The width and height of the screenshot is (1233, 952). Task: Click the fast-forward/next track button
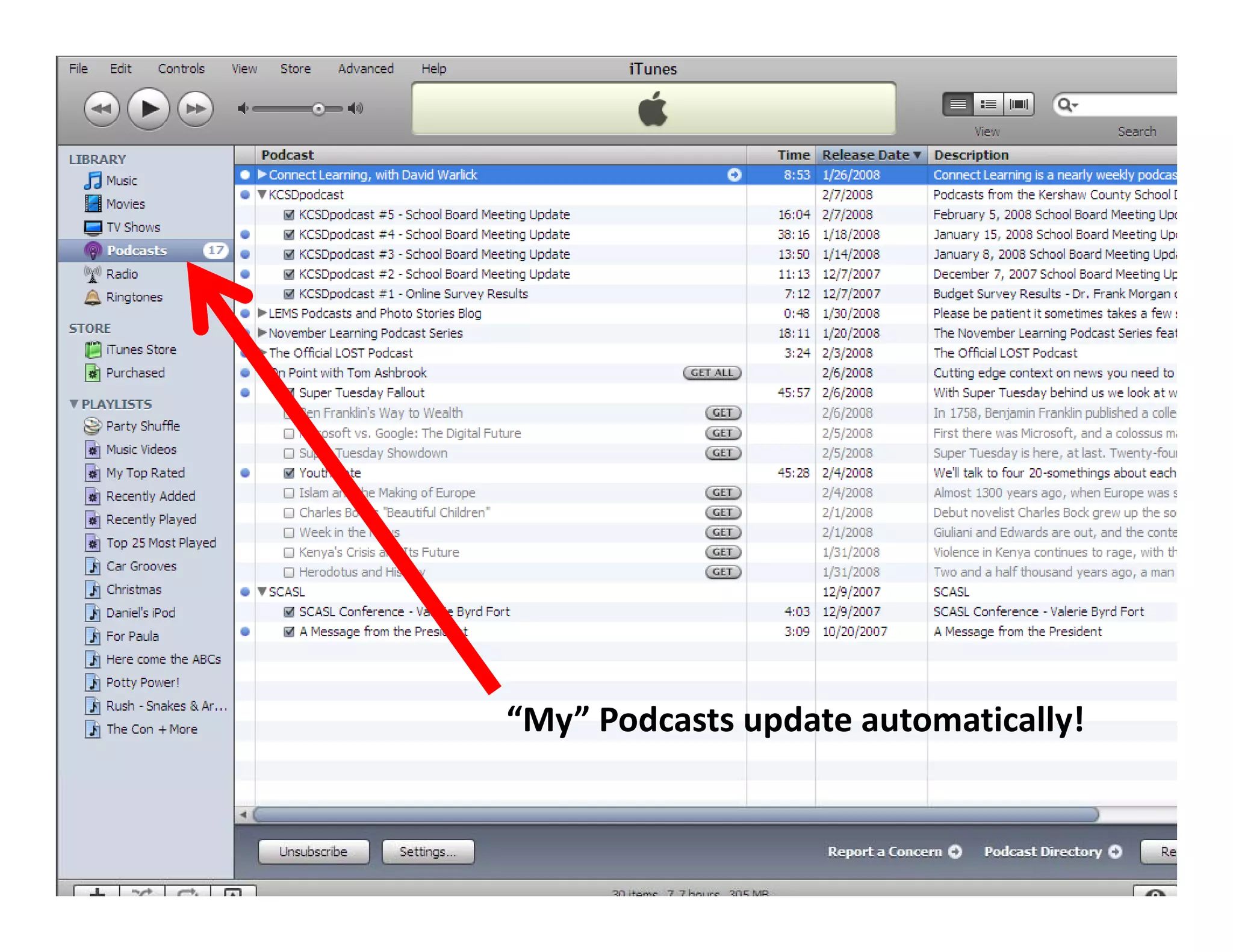pyautogui.click(x=196, y=109)
